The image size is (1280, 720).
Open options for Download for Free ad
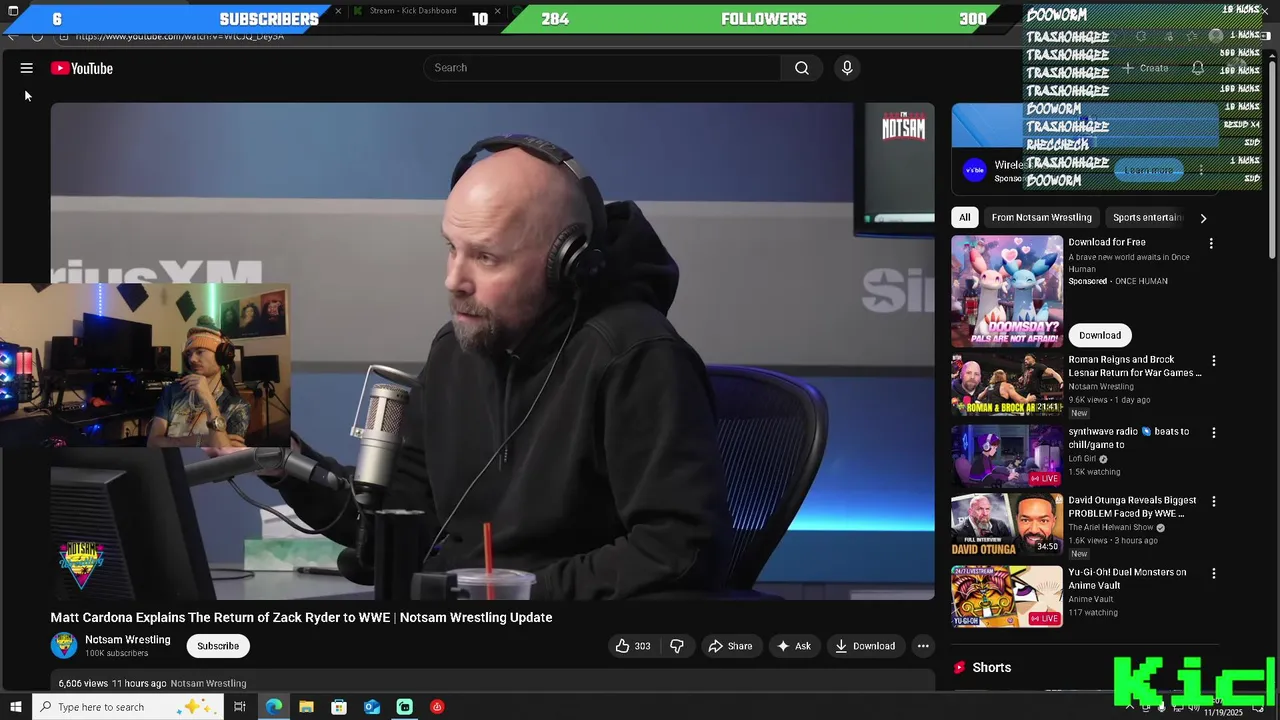1211,243
